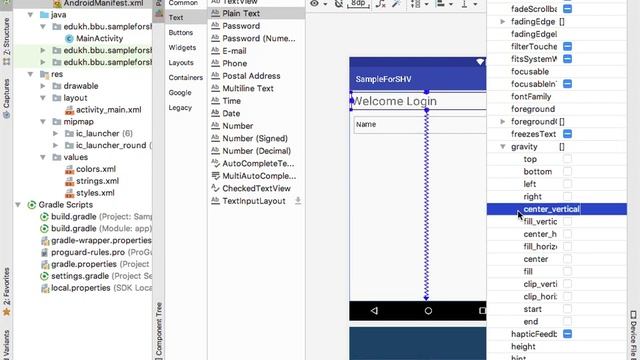
Task: Check the gravity 'bottom' checkbox
Action: (x=567, y=171)
